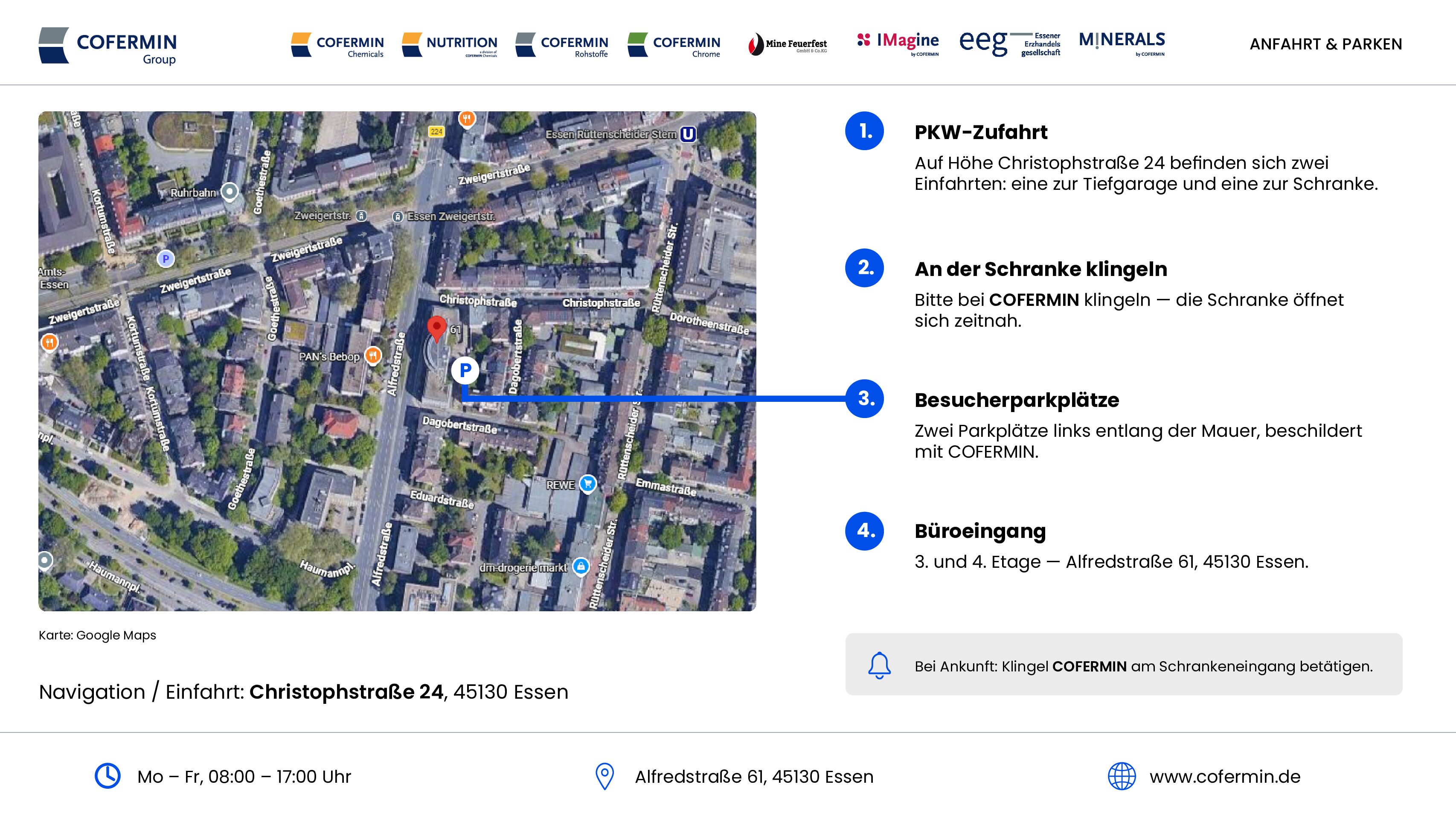Click the Karte: Google Maps credit

pyautogui.click(x=97, y=635)
